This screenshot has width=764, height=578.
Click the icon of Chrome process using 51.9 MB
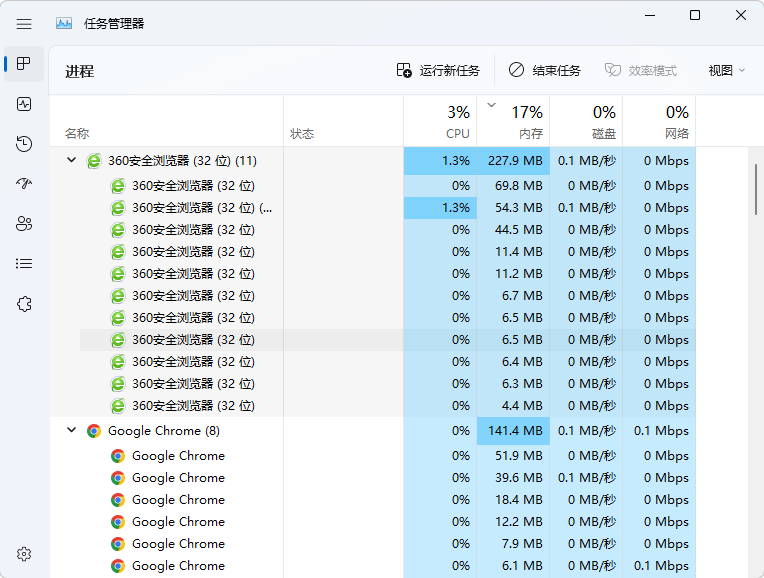(x=117, y=456)
